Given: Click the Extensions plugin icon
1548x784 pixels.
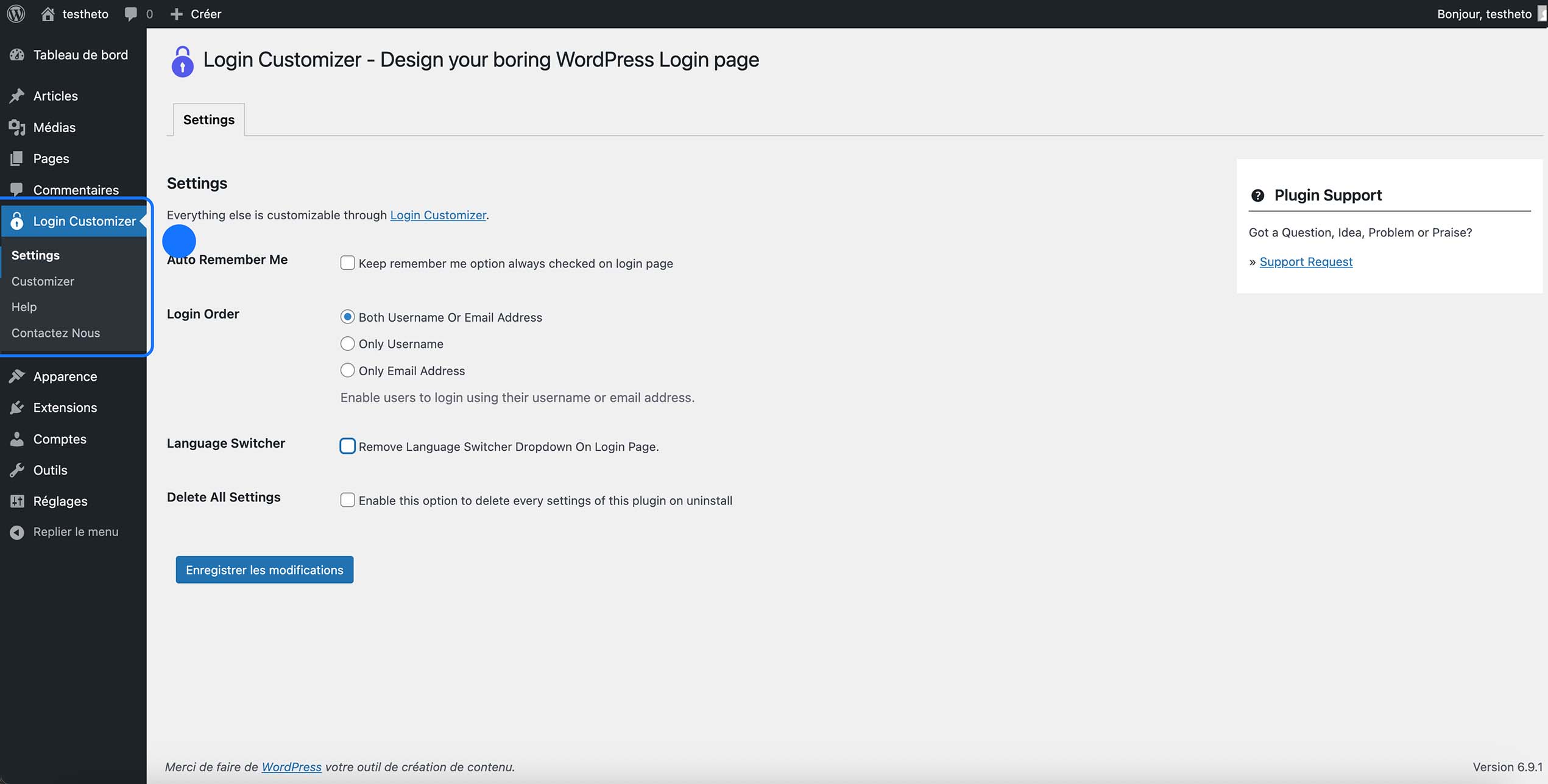Looking at the screenshot, I should 17,408.
